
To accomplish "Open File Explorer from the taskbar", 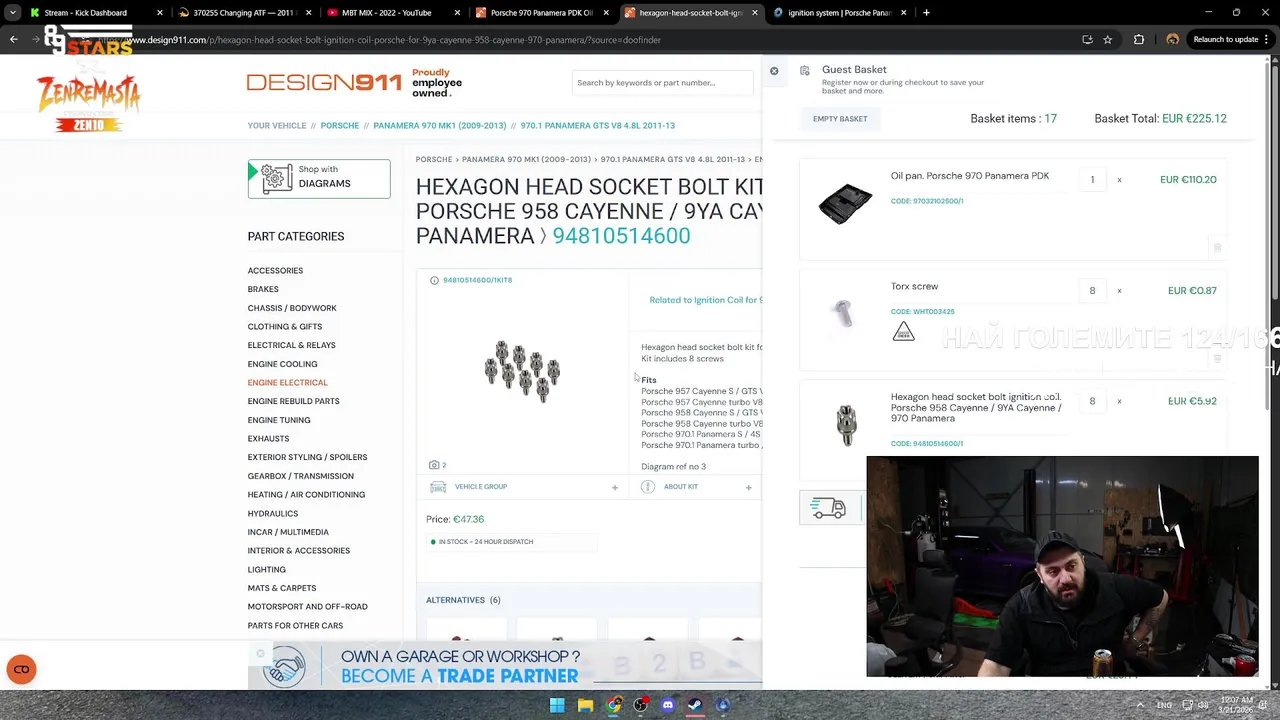I will 585,705.
